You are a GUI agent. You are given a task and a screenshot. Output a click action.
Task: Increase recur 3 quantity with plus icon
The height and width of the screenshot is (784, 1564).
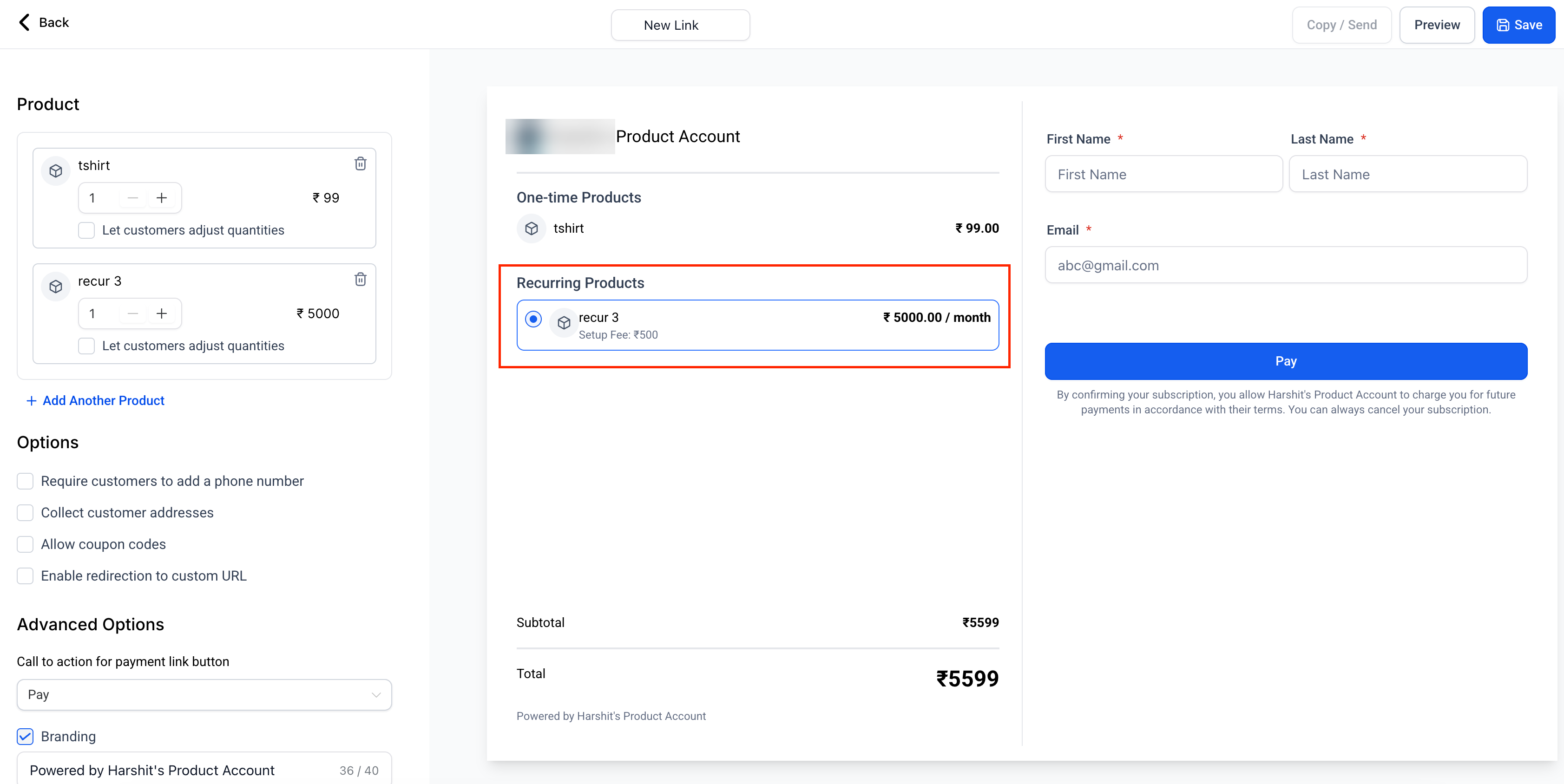[162, 314]
